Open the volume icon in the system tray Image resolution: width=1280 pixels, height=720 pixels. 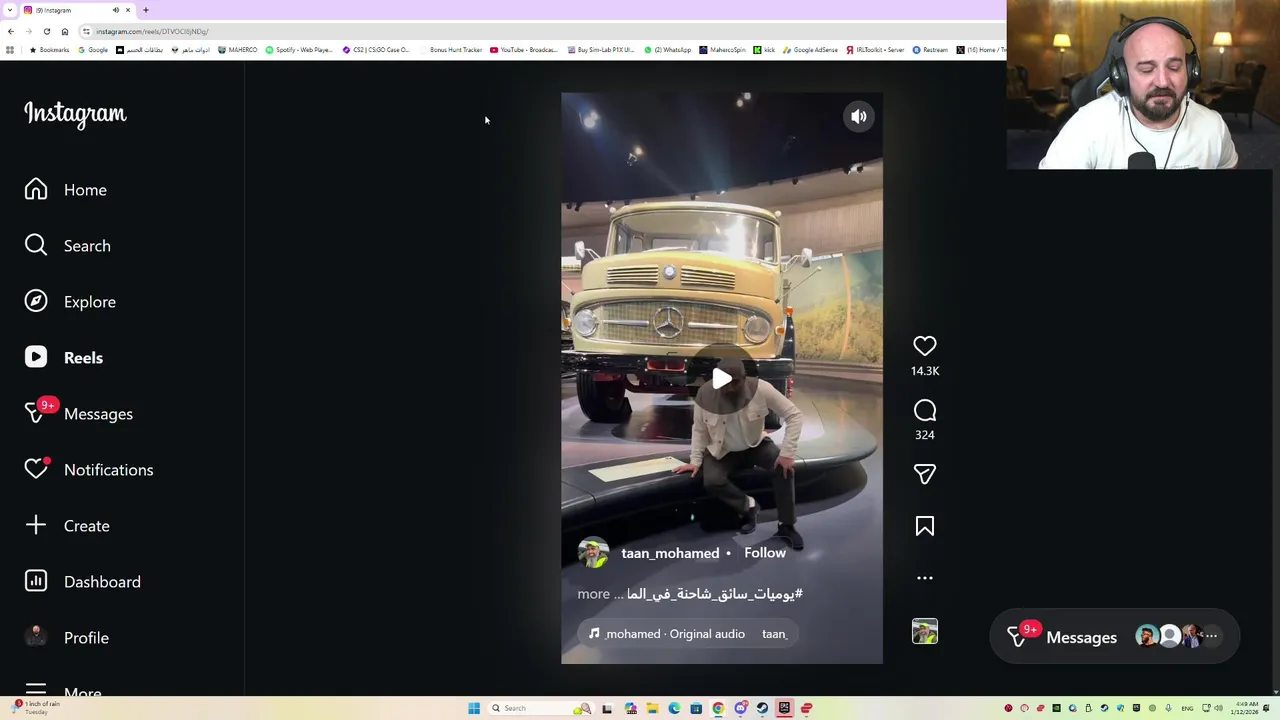click(x=1219, y=708)
